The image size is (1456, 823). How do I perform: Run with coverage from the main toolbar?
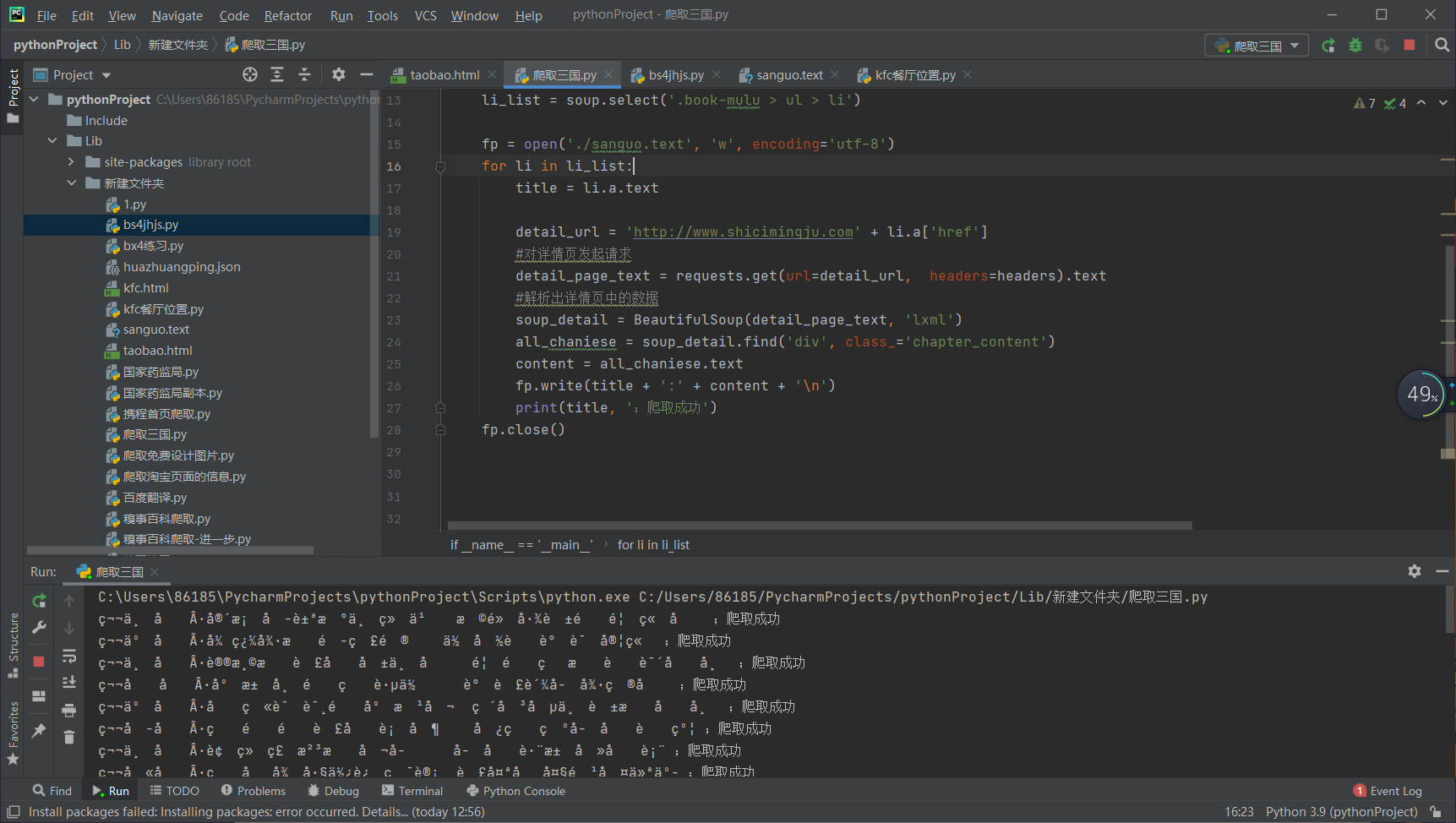[1382, 46]
